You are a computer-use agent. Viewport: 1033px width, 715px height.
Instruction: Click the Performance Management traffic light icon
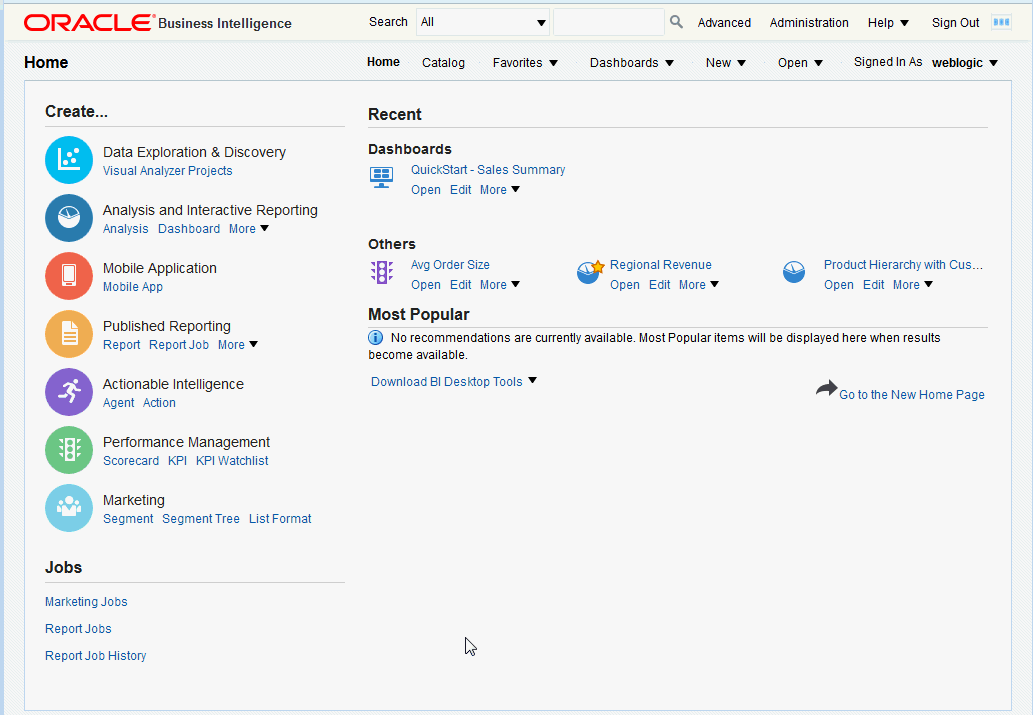69,450
